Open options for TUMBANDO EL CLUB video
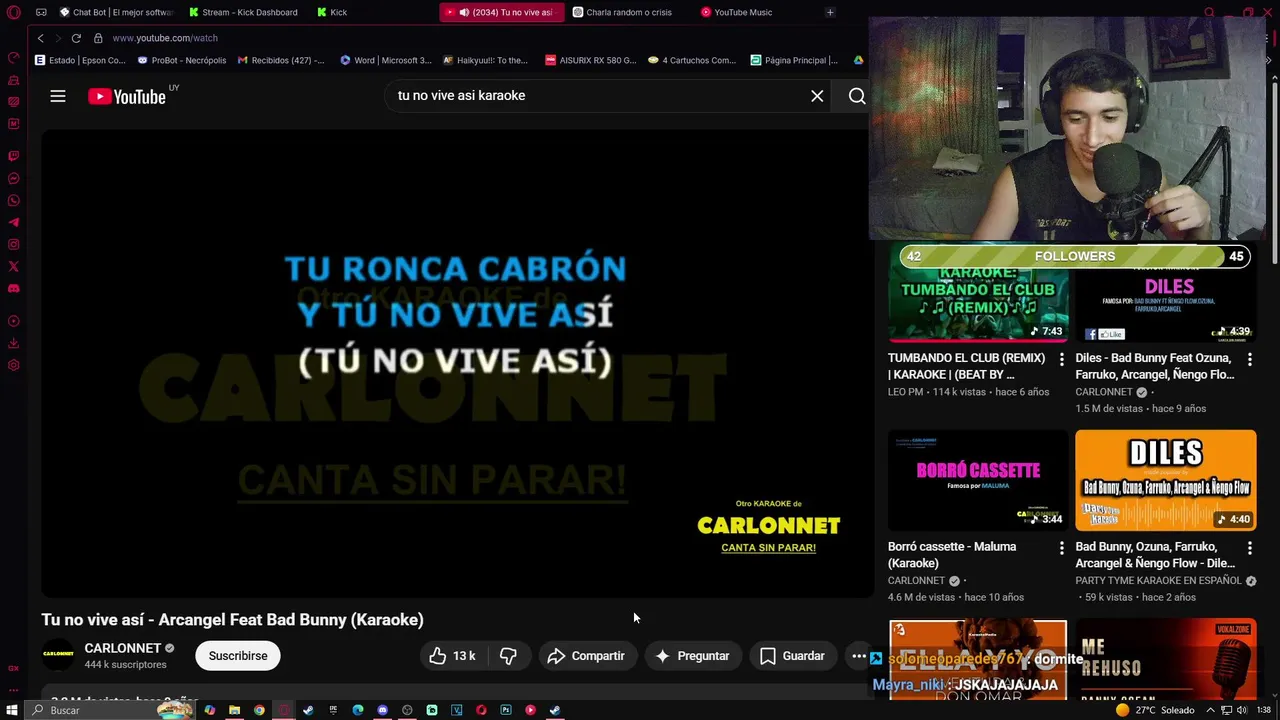 pos(1062,358)
